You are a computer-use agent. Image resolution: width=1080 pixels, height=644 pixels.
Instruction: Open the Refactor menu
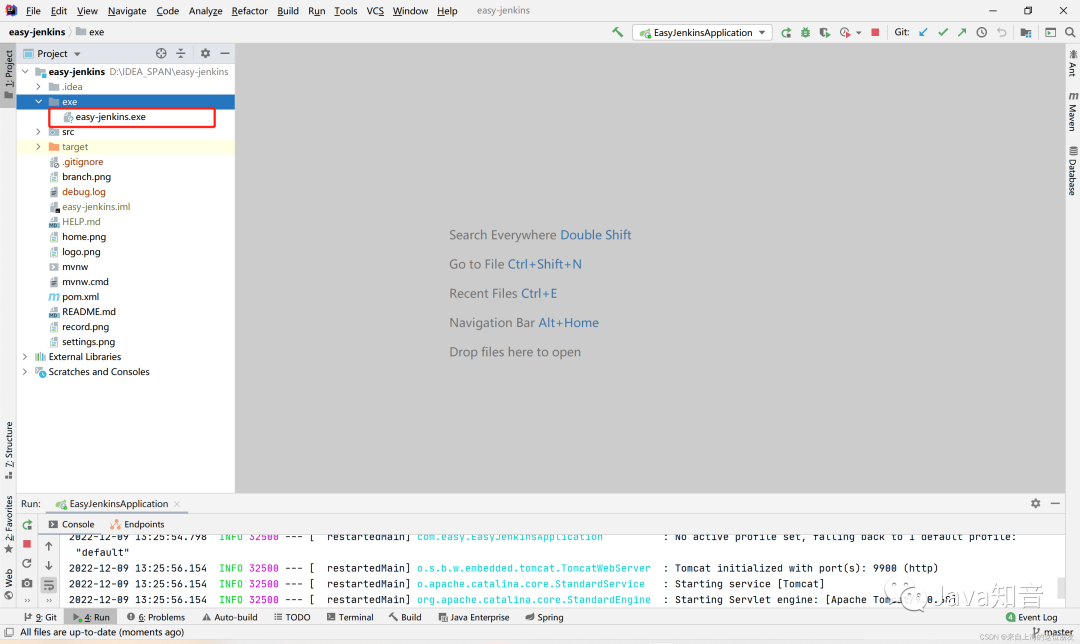click(x=249, y=11)
